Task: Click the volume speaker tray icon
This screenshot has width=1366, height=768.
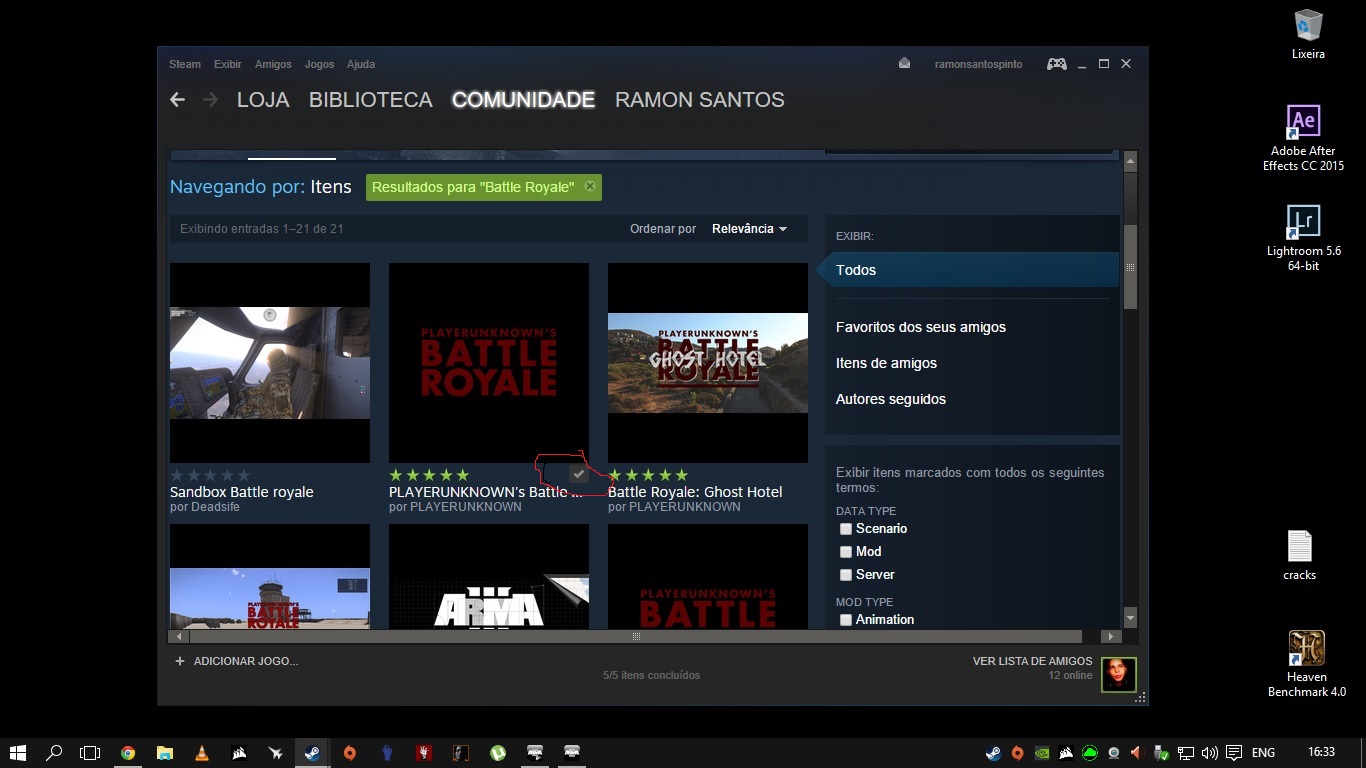Action: (1209, 753)
